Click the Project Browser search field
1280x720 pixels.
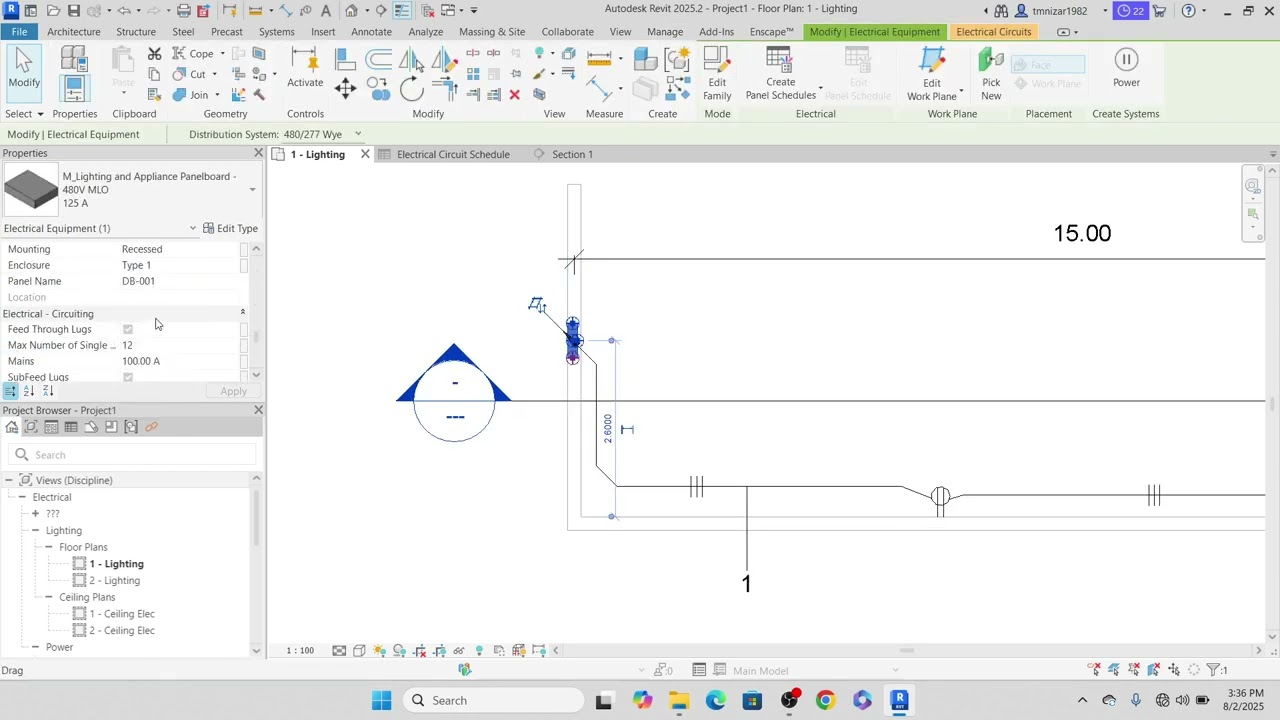(132, 455)
